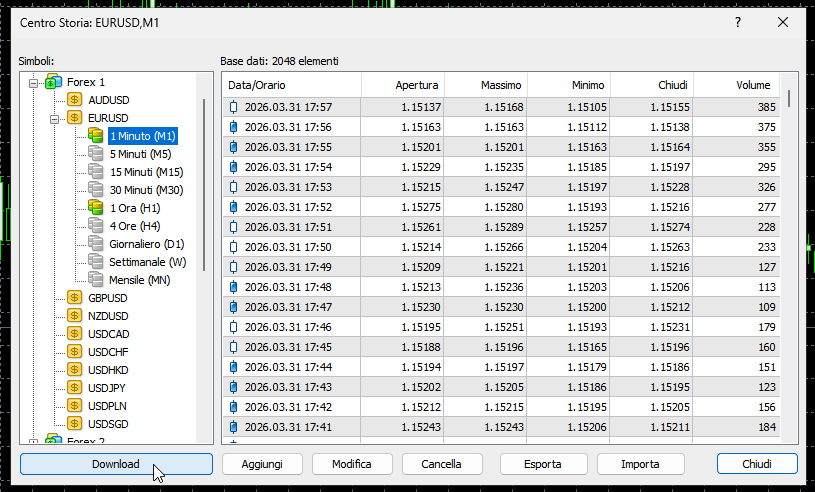Select the row dated 2026.03.31 17:55
Viewport: 815px width, 492px height.
[x=502, y=147]
